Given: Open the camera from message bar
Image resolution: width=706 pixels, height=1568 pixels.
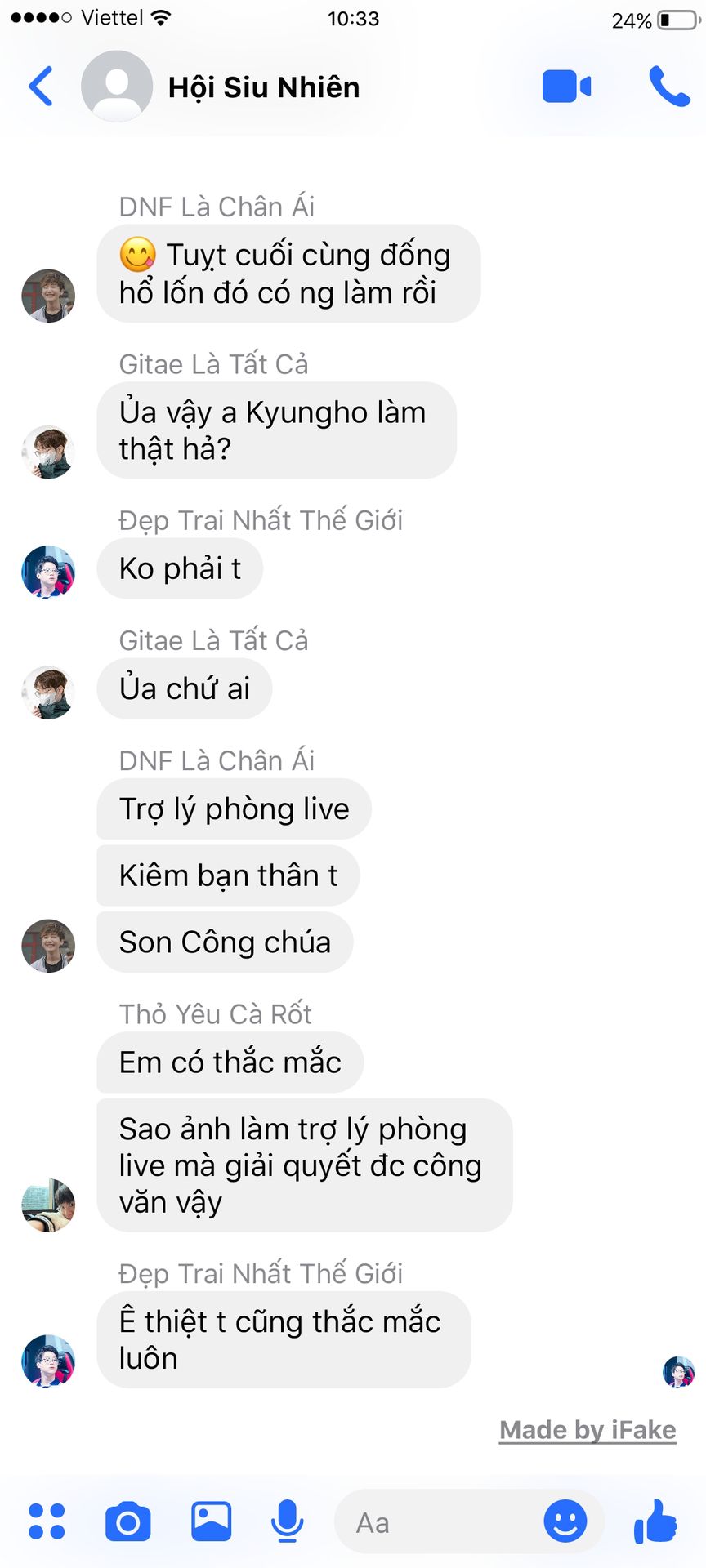Looking at the screenshot, I should pyautogui.click(x=128, y=1521).
